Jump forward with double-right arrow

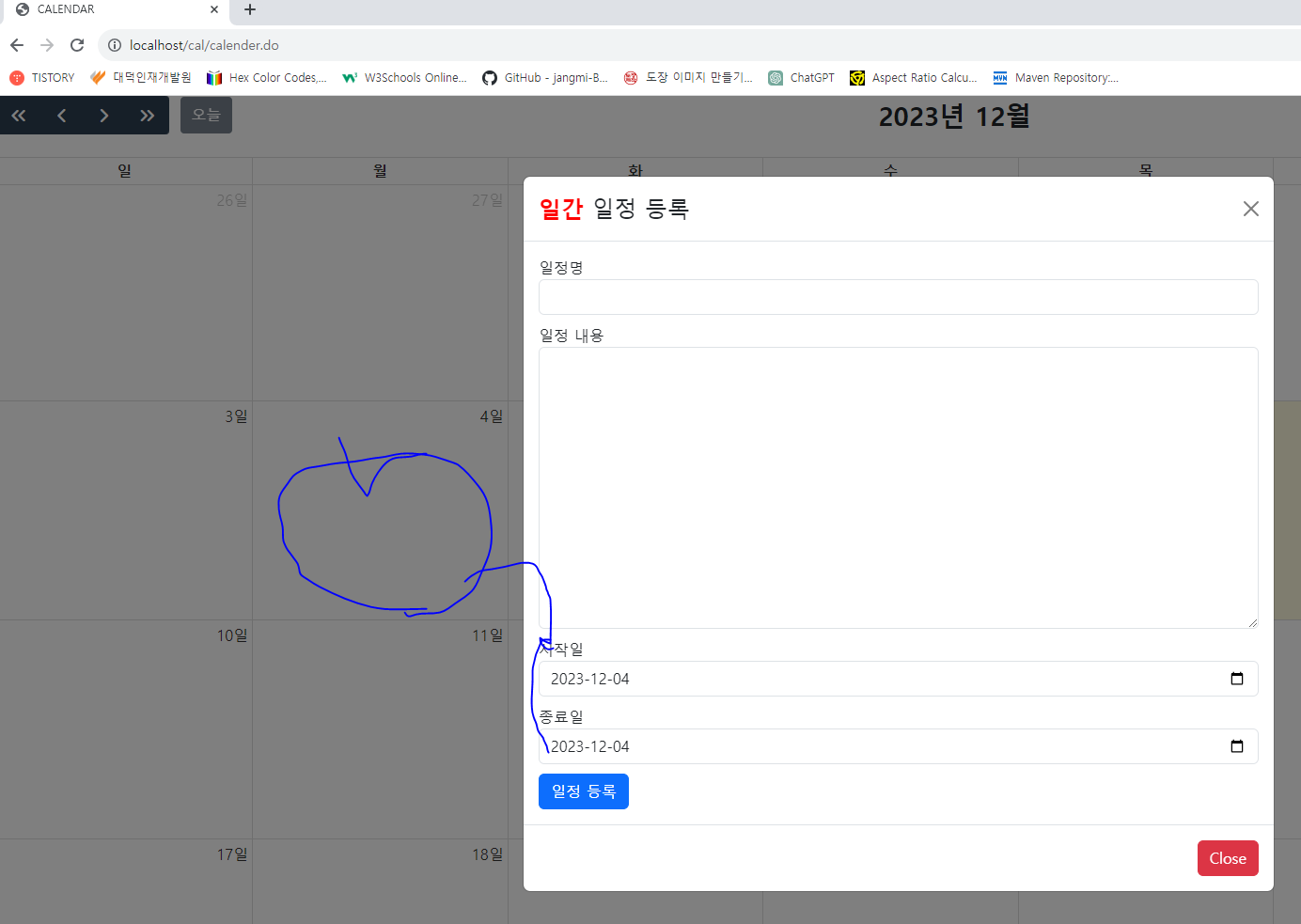[147, 116]
